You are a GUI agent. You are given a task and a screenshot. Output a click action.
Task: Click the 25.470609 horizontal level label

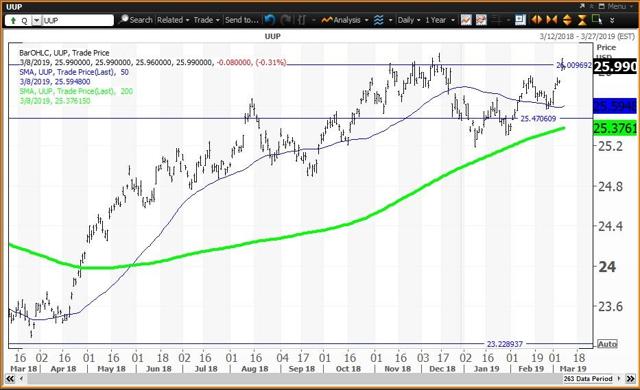538,118
